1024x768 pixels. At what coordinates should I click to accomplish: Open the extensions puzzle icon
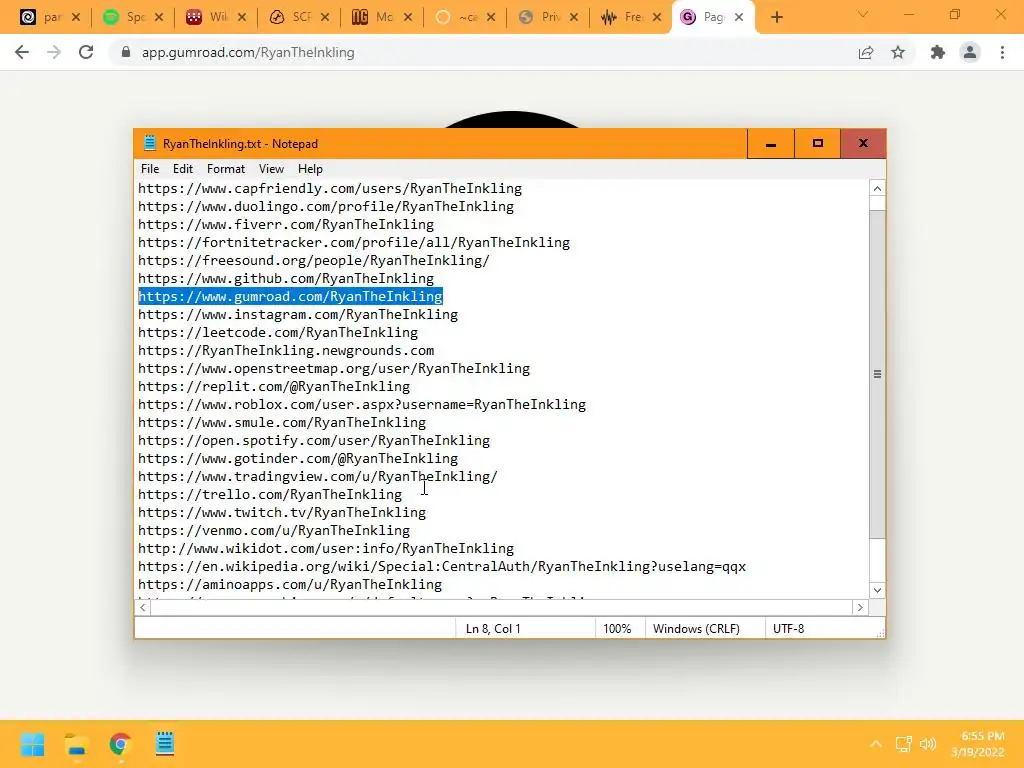click(x=938, y=52)
